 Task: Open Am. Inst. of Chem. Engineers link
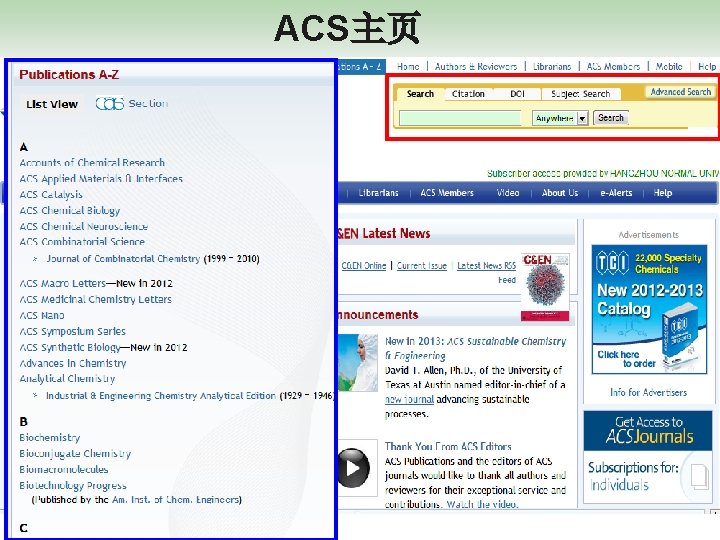point(175,500)
